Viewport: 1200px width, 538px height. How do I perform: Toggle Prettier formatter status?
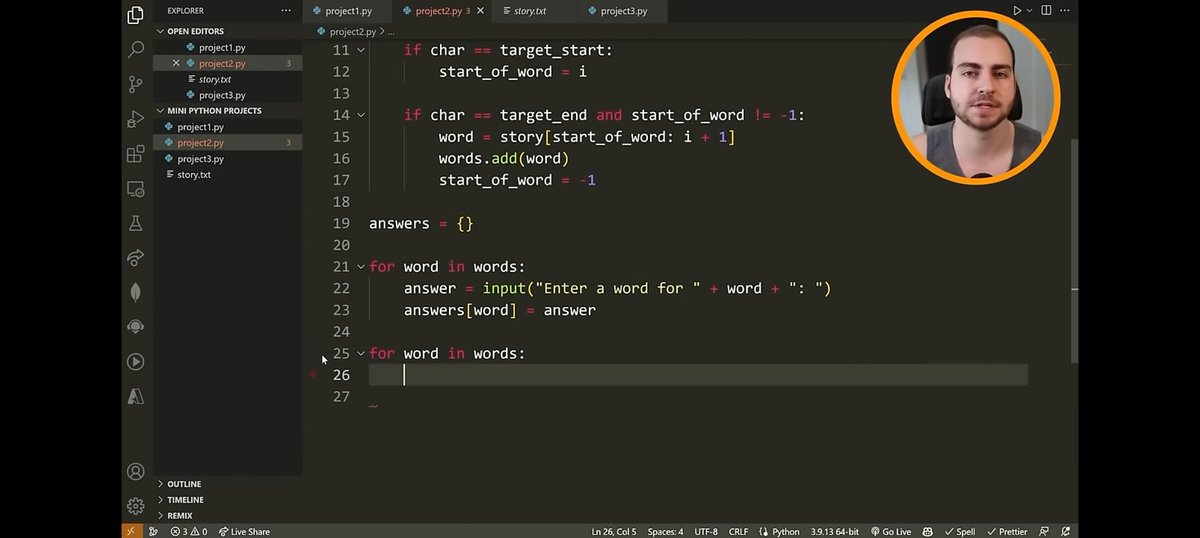coord(1007,531)
